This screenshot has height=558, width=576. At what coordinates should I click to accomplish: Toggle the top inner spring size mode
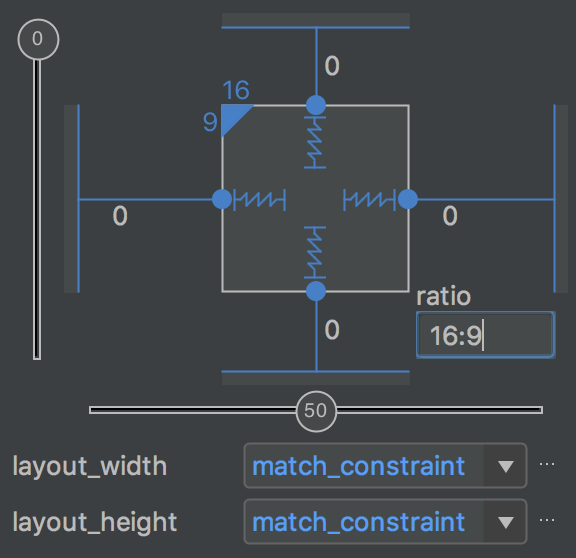tap(315, 143)
